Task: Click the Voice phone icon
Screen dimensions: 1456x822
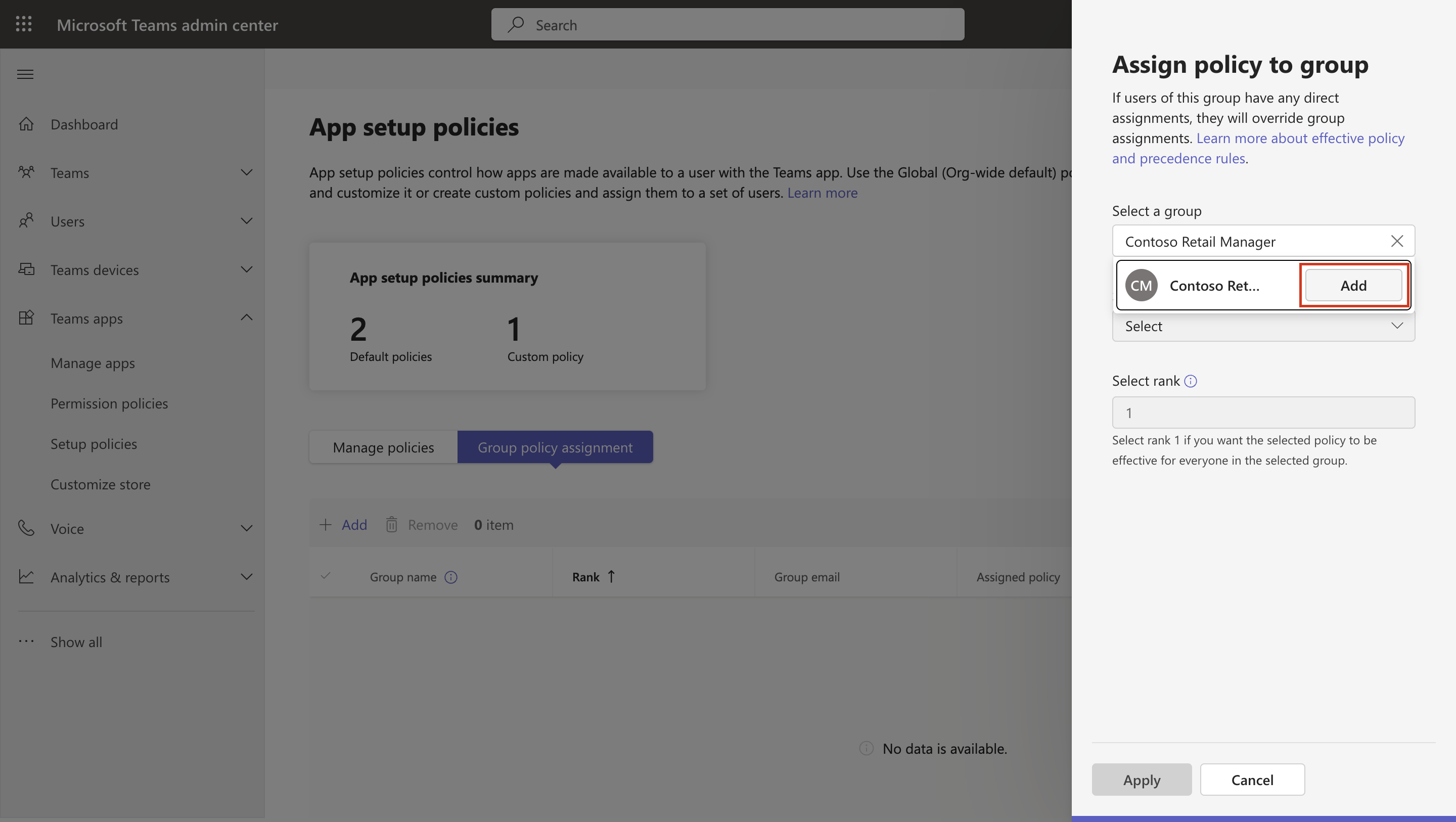Action: [x=26, y=528]
